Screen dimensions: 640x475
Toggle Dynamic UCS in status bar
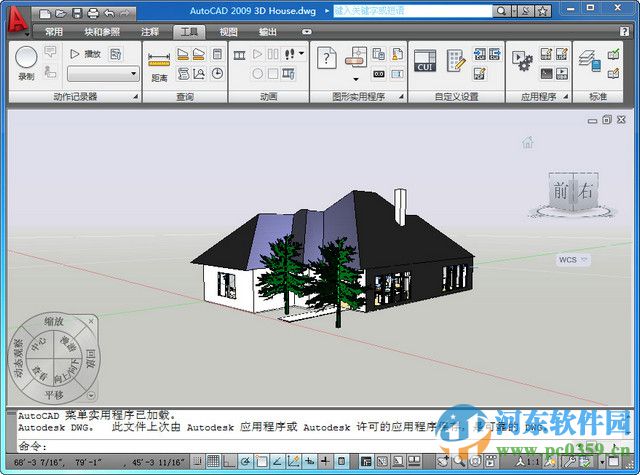[x=293, y=462]
